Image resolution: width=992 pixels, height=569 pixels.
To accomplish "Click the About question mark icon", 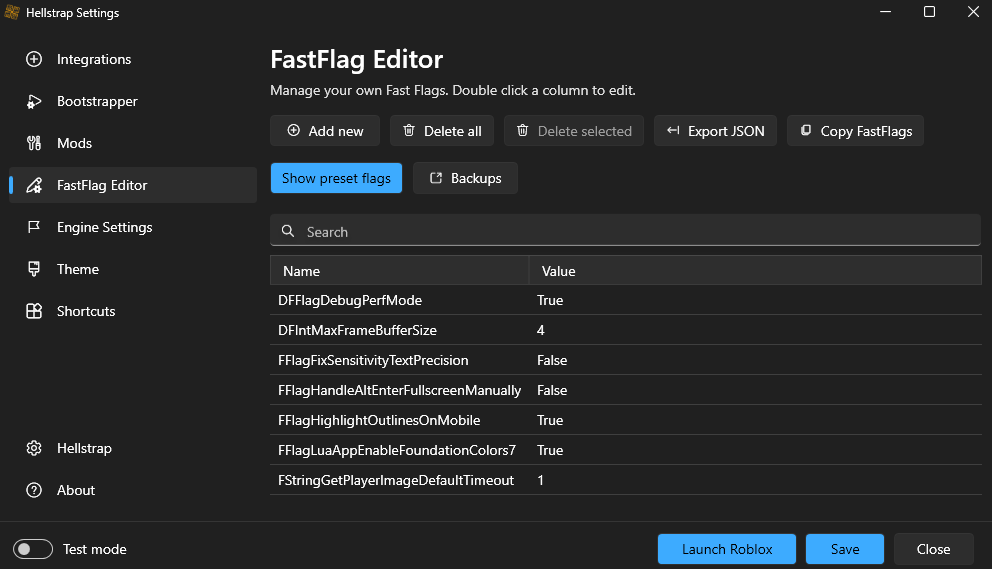I will pos(34,490).
